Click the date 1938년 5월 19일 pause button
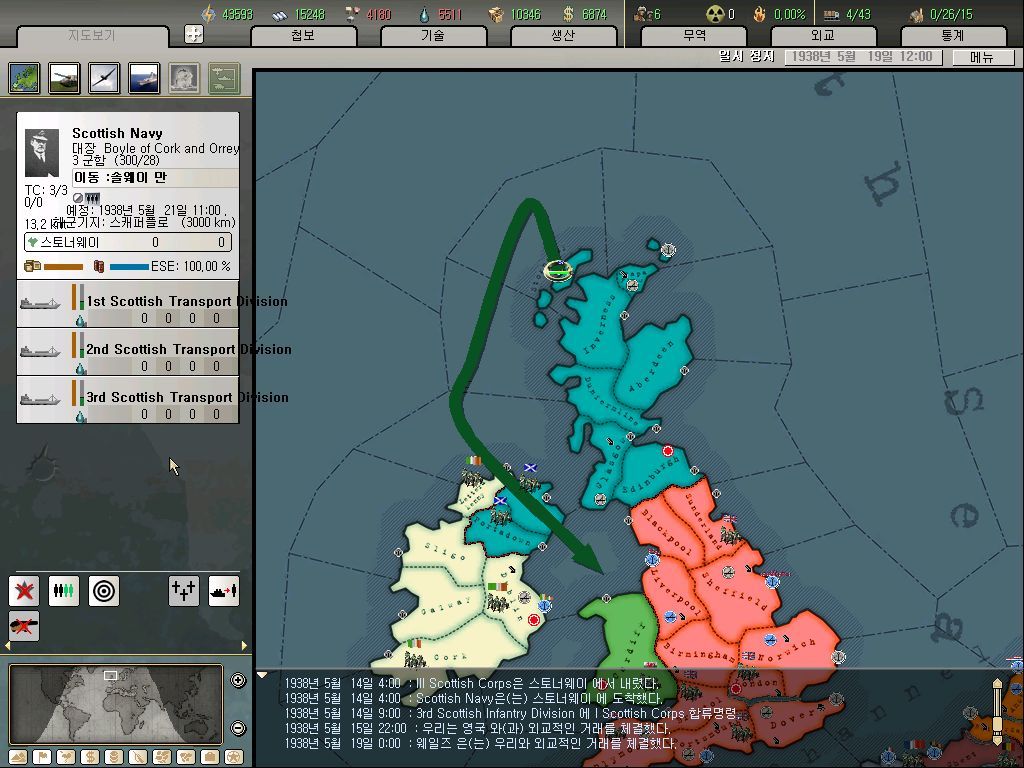 (862, 57)
